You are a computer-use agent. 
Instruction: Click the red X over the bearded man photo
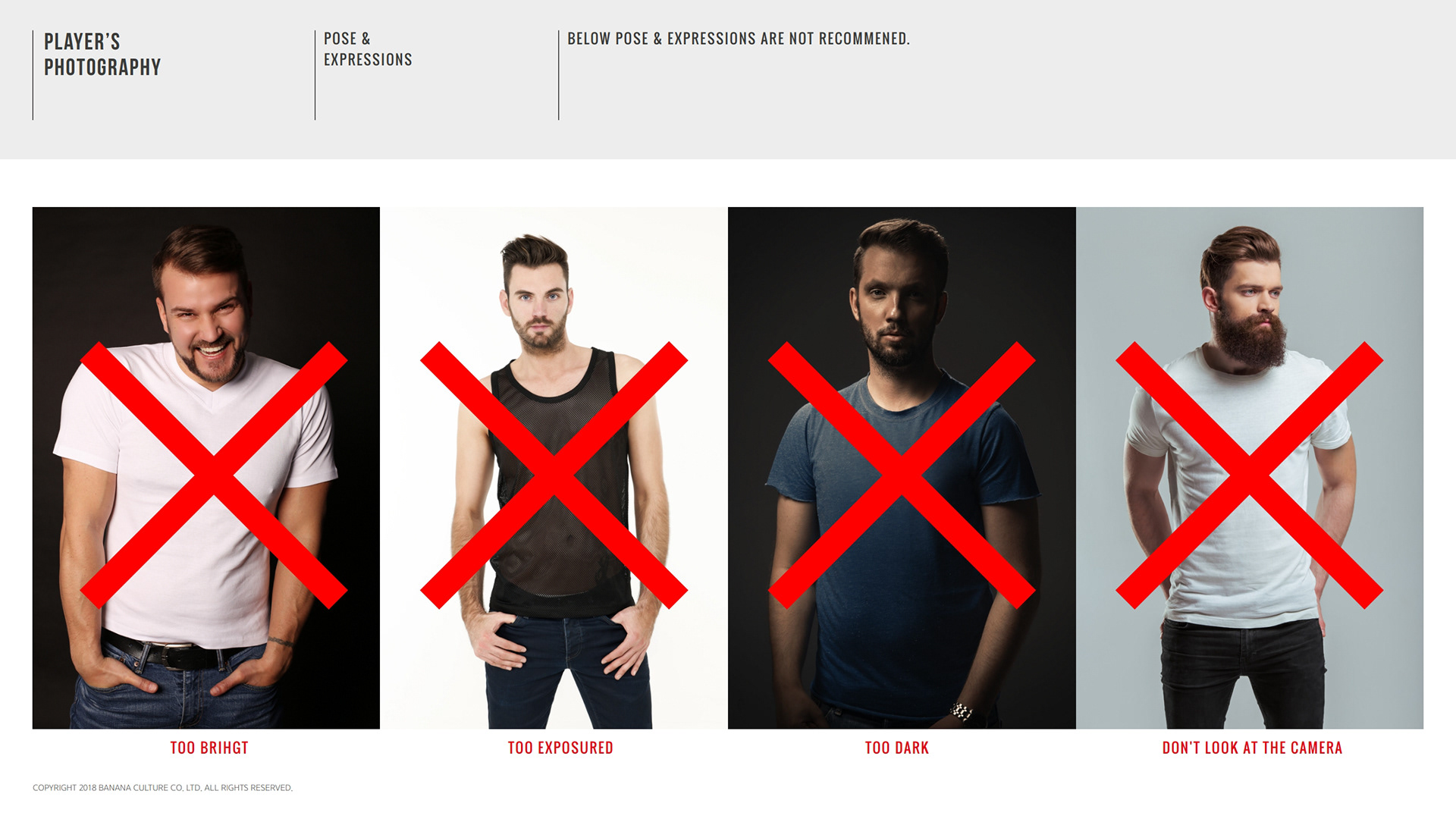[x=1250, y=475]
